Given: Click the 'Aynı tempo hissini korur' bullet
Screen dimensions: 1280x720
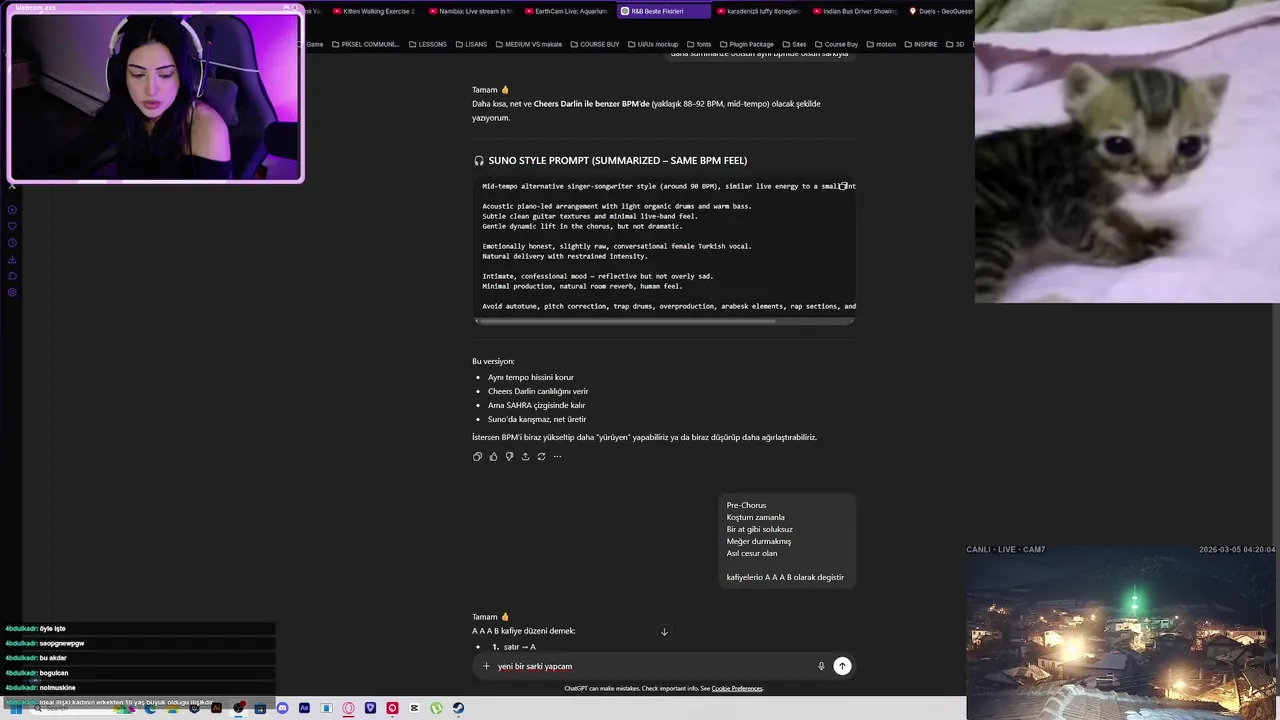Looking at the screenshot, I should (530, 377).
